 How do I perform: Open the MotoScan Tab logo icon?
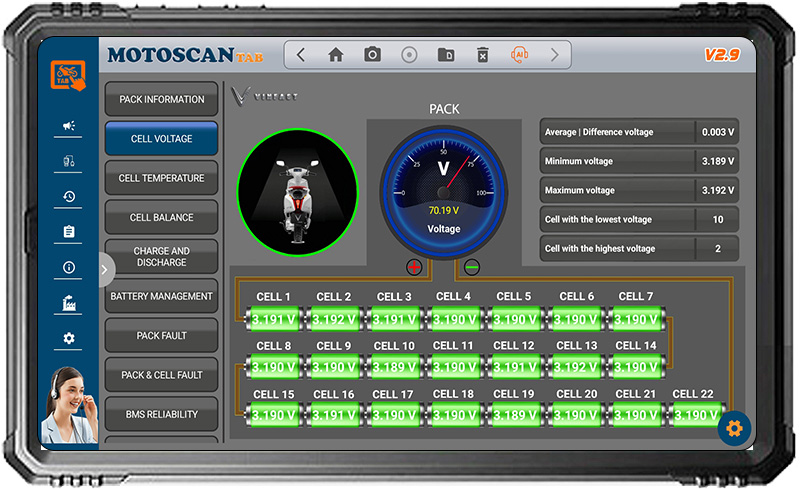[68, 75]
